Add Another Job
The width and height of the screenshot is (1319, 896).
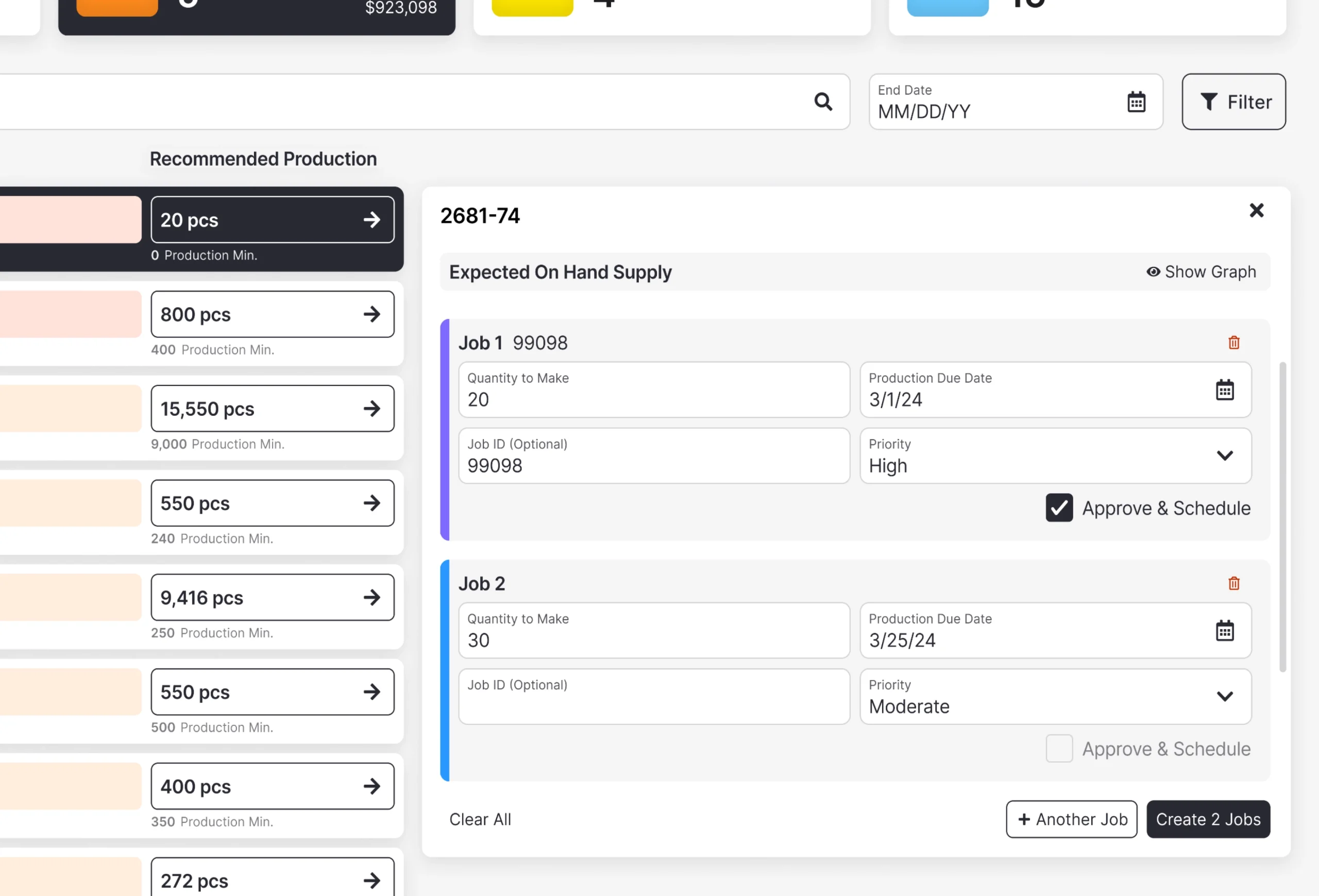pos(1072,819)
